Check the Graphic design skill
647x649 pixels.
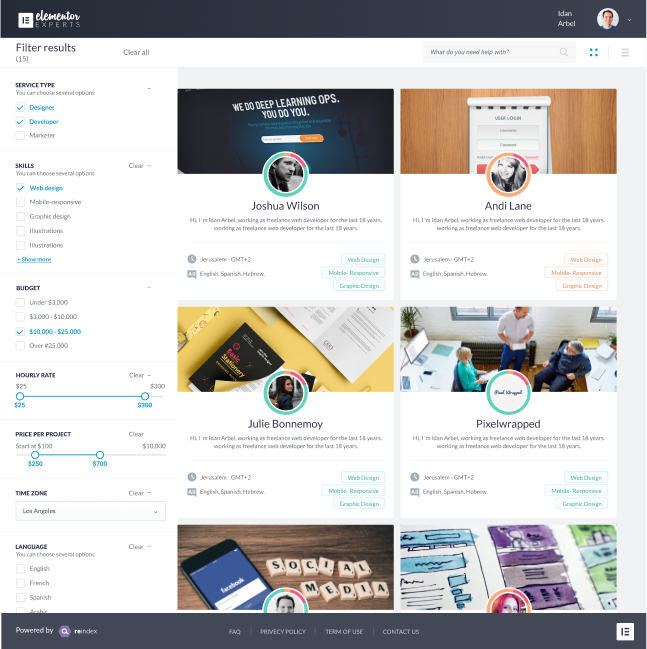click(20, 216)
